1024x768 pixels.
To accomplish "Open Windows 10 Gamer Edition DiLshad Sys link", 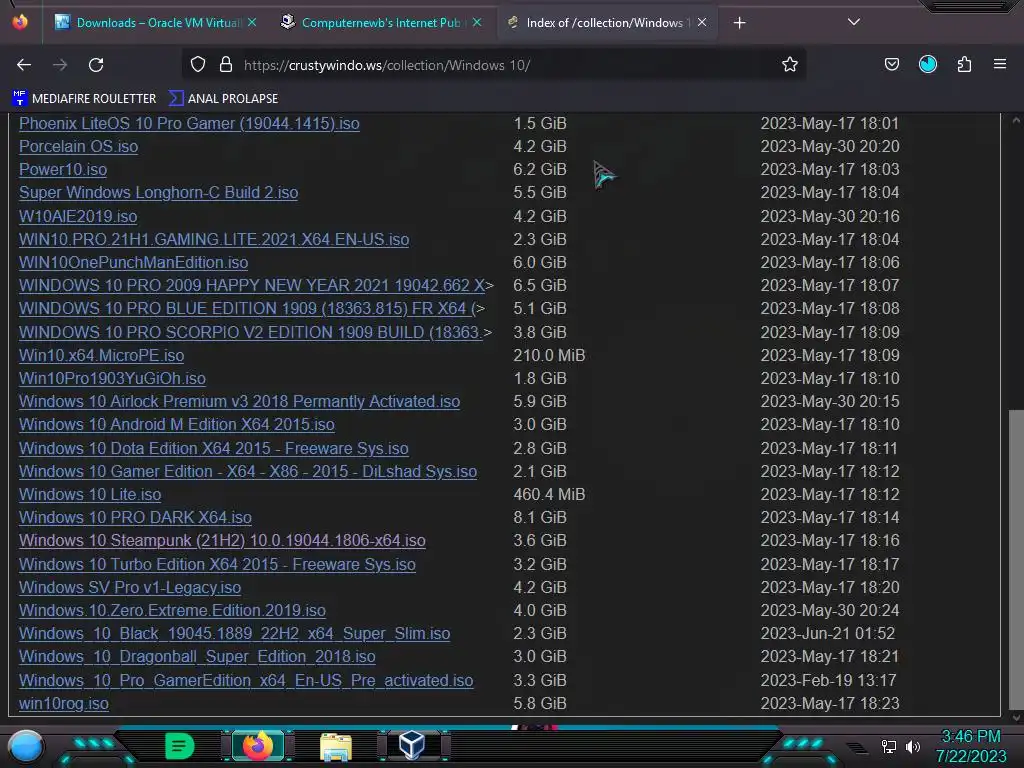I will pos(248,472).
